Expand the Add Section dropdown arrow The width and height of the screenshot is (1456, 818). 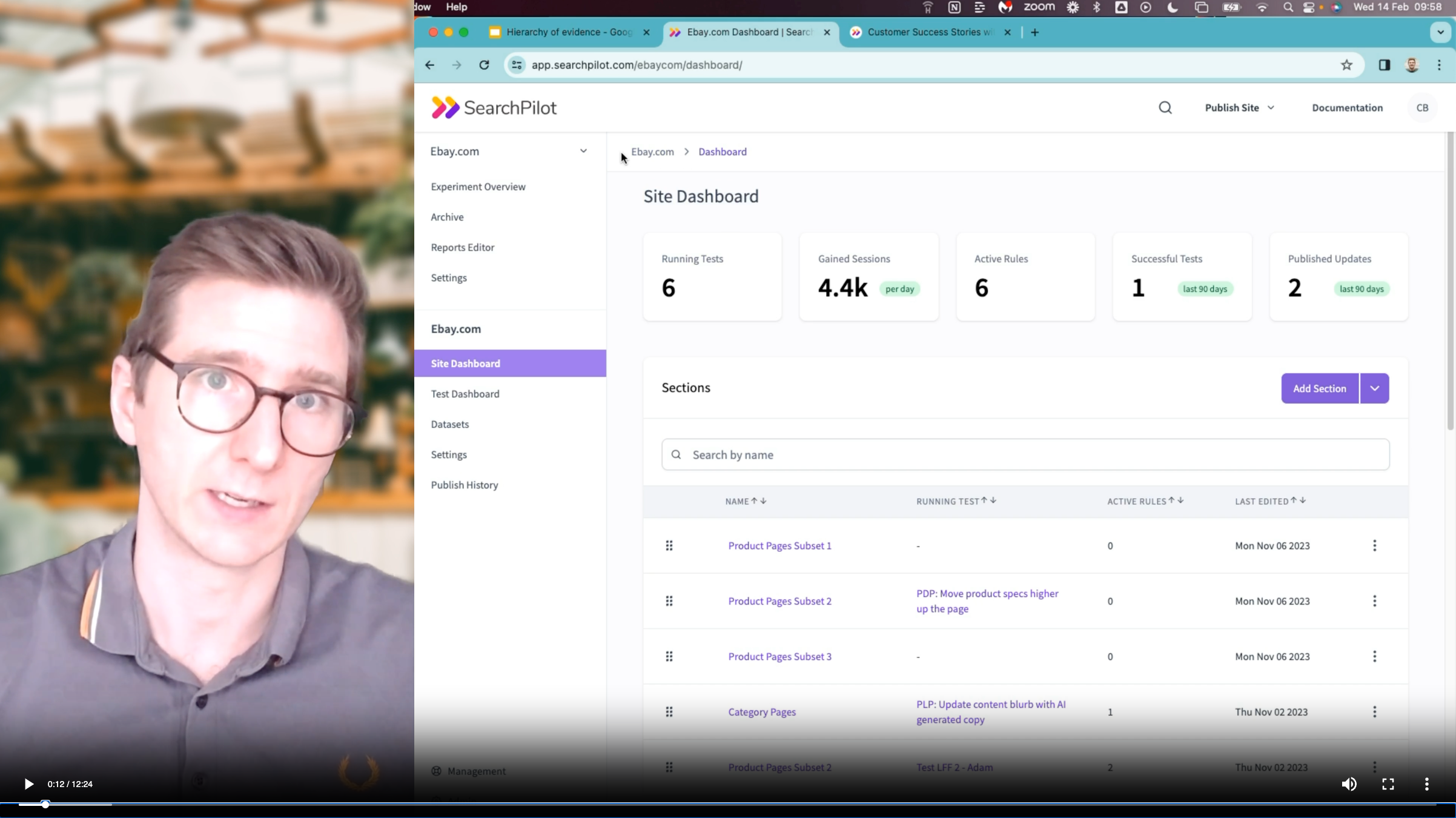[x=1374, y=388]
